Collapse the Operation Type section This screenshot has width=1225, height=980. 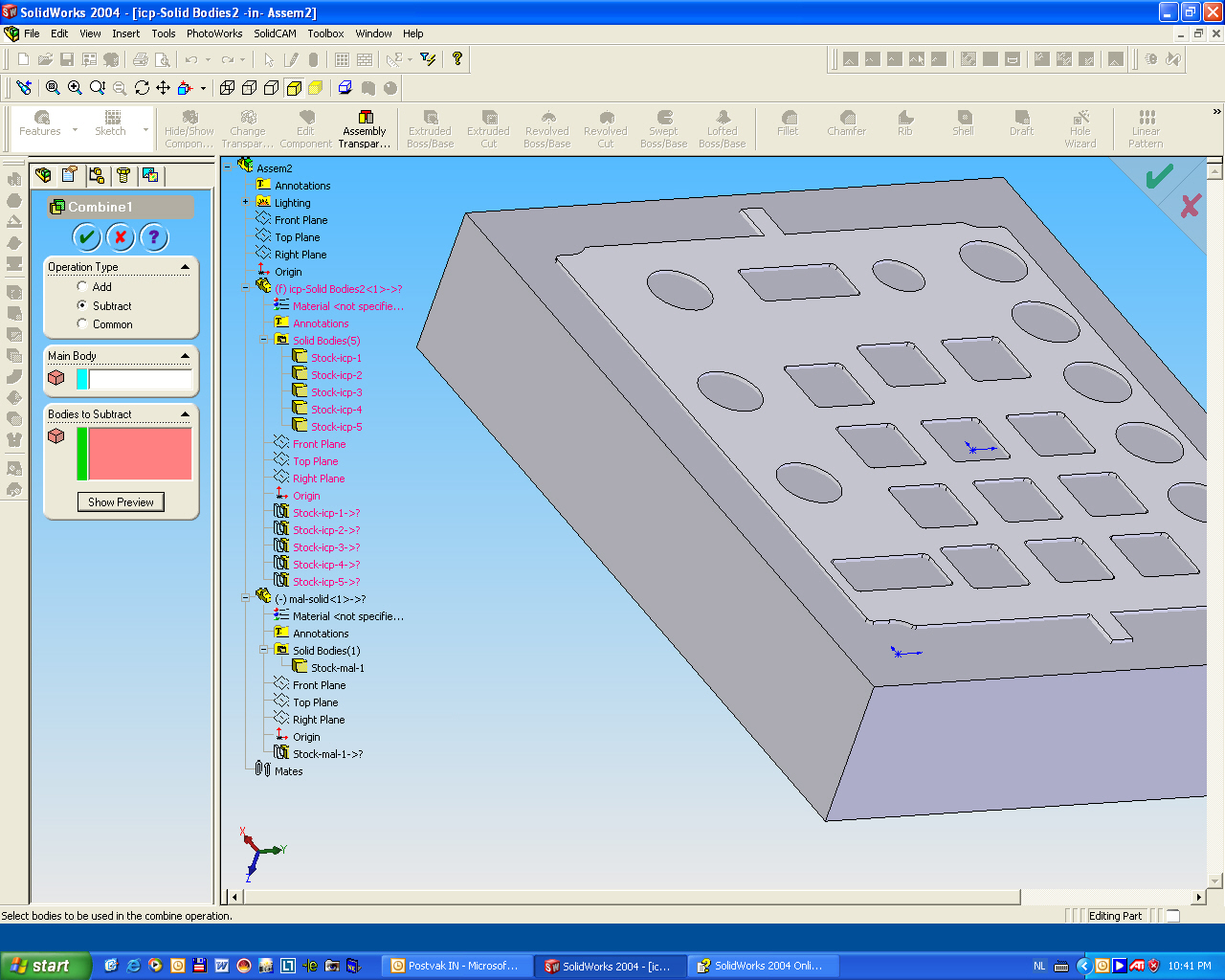[185, 267]
